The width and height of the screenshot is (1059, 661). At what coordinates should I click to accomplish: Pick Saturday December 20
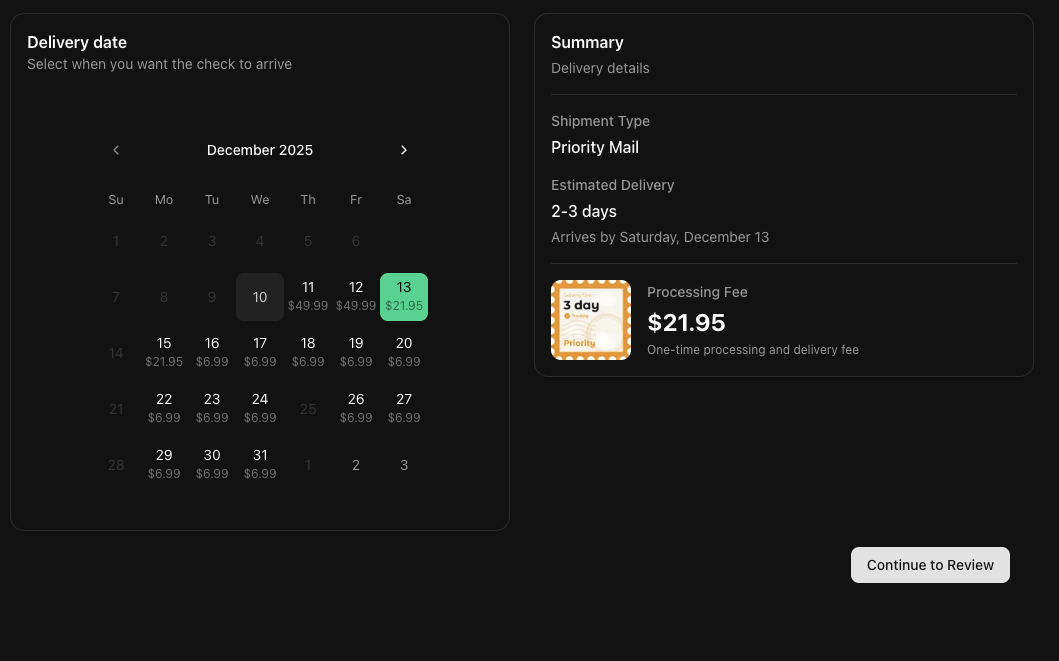(404, 352)
